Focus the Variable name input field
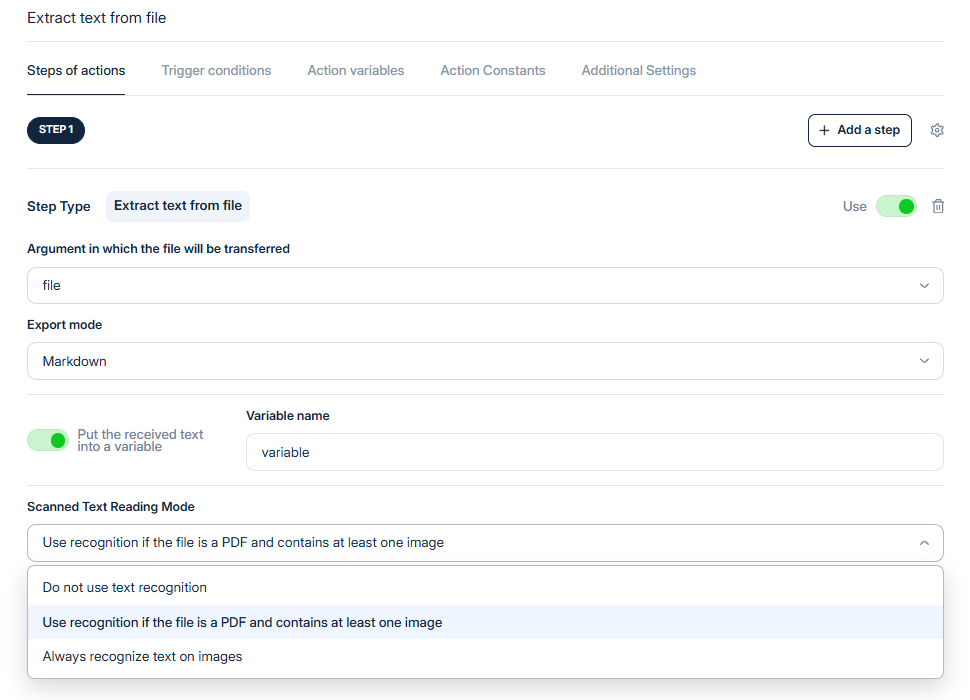970x700 pixels. 594,452
